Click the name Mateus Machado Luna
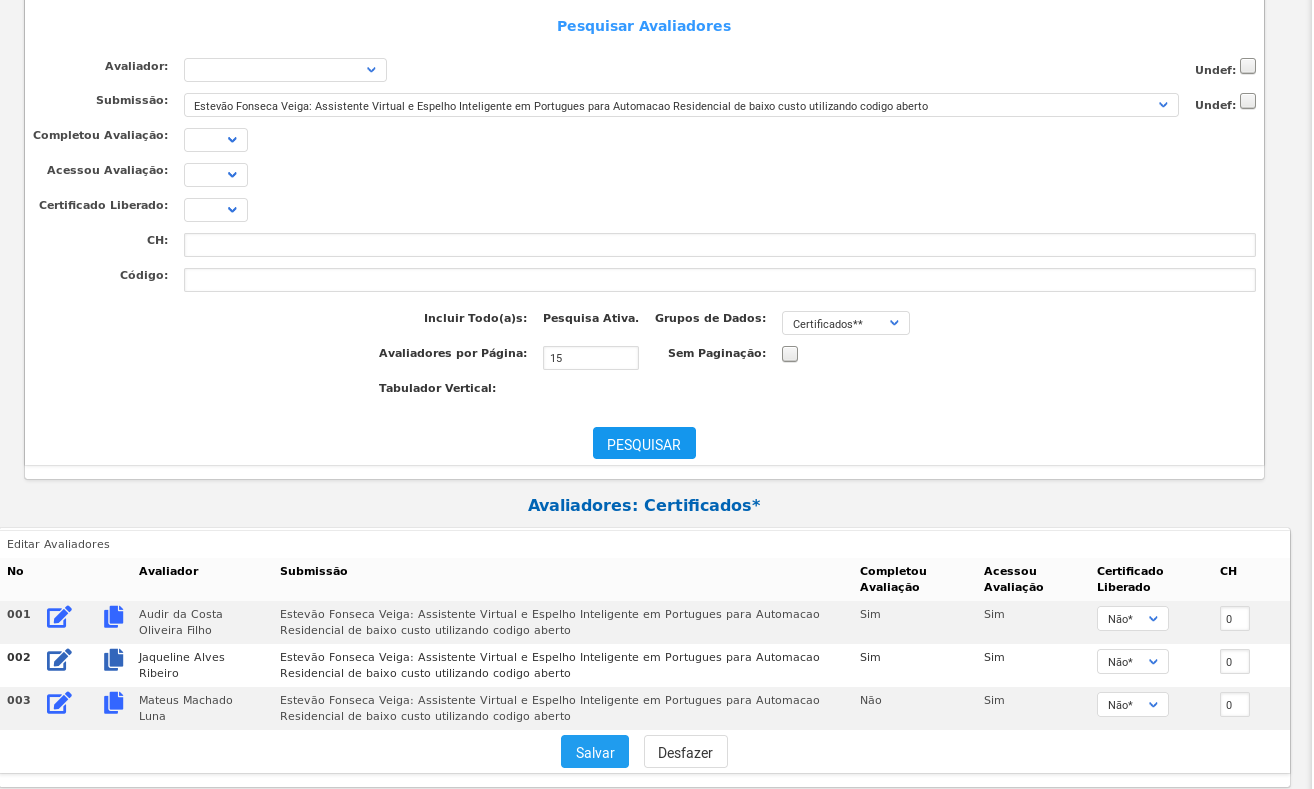 (x=186, y=708)
